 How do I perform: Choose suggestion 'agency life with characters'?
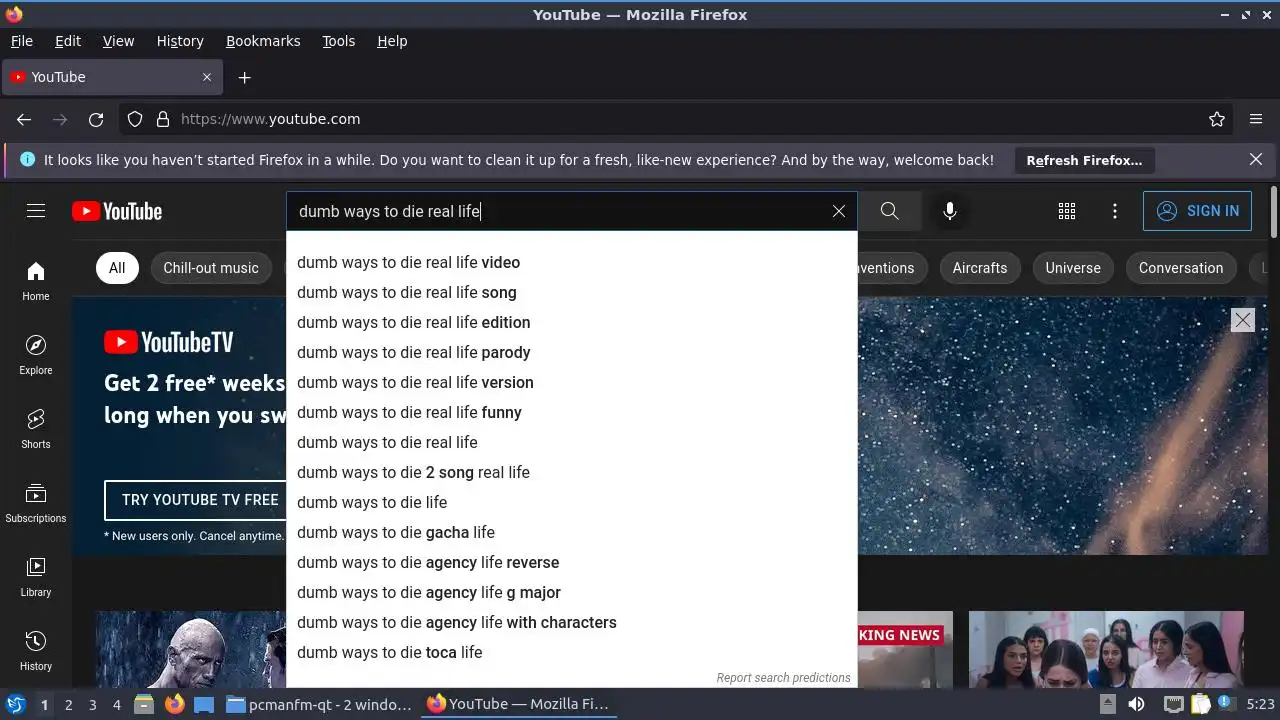point(572,622)
